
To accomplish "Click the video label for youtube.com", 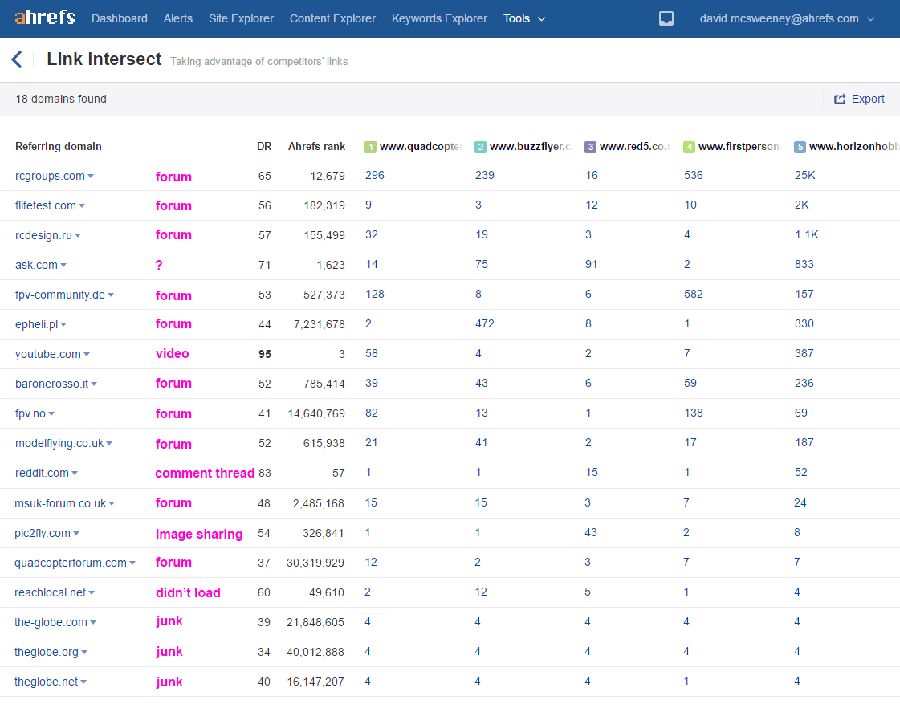I will pyautogui.click(x=173, y=353).
